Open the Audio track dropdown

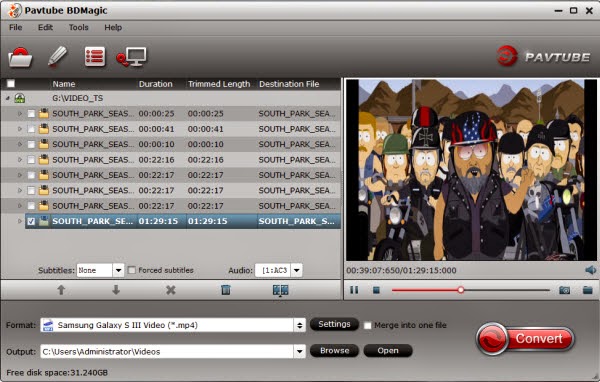point(297,270)
